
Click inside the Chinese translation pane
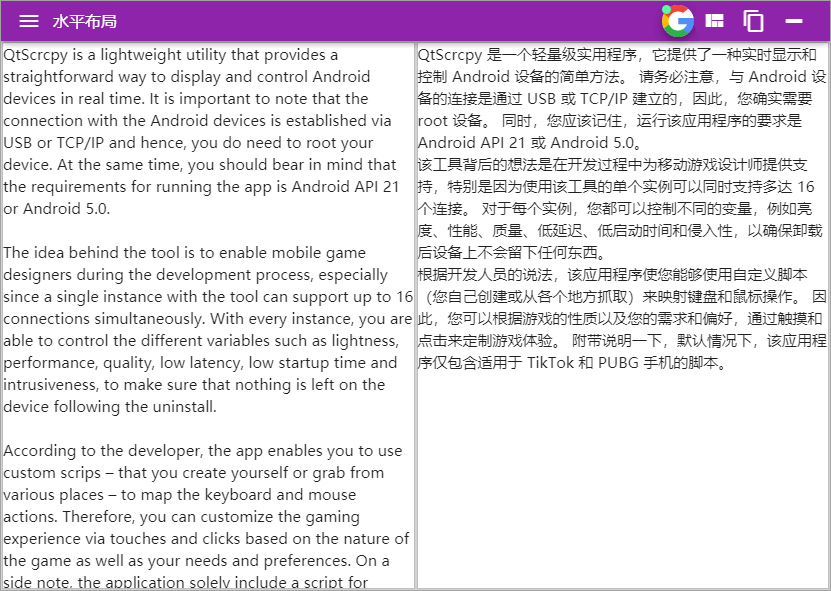(x=623, y=315)
